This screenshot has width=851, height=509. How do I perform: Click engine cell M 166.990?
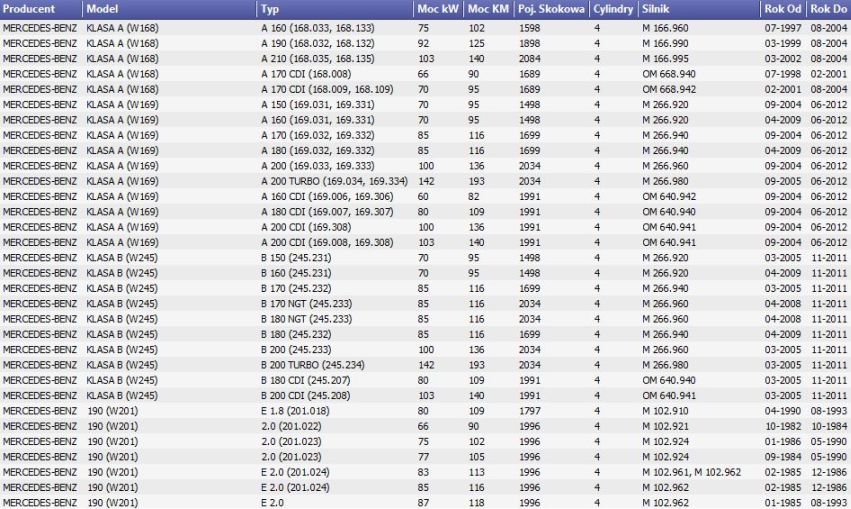click(665, 43)
